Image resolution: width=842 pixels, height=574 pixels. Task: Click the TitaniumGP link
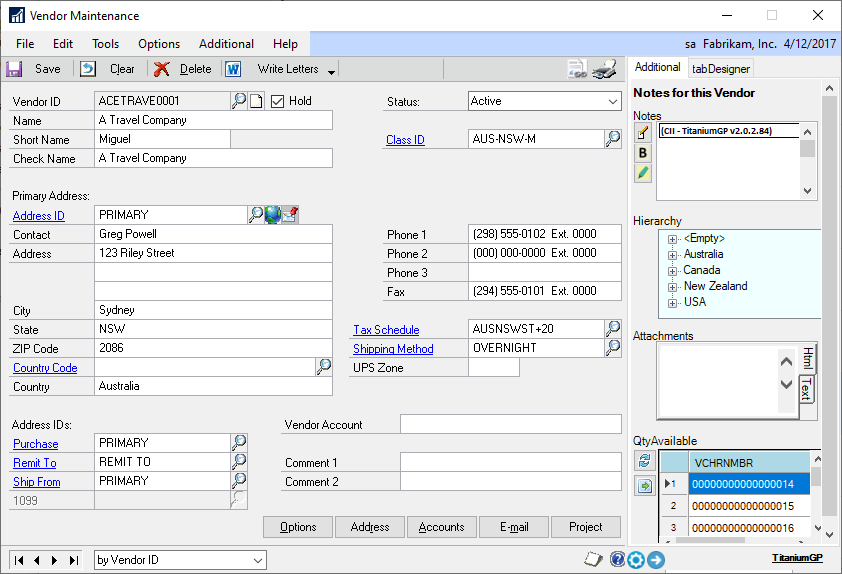pos(797,558)
